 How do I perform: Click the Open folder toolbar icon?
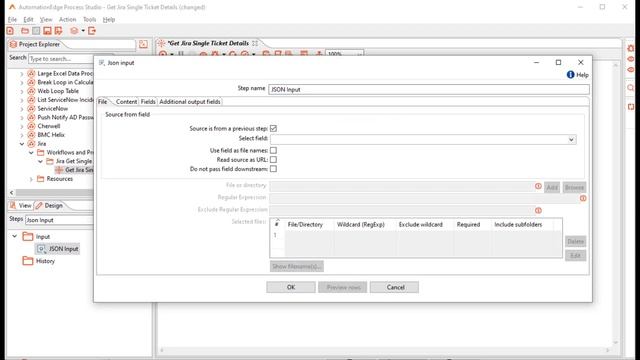pos(25,31)
